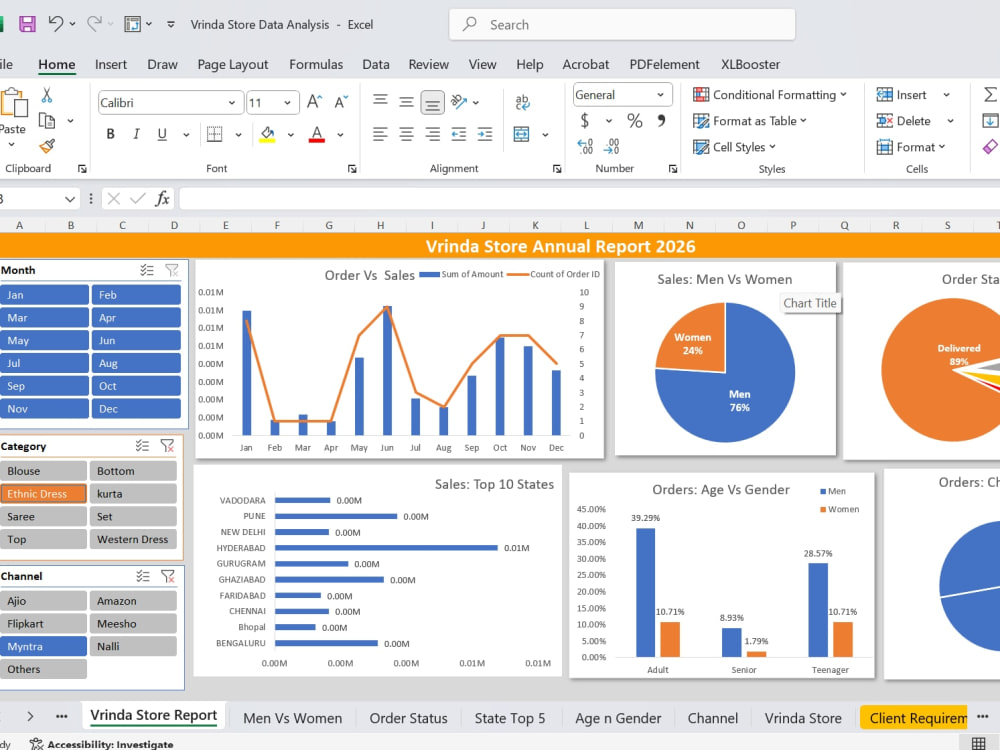The width and height of the screenshot is (1000, 750).
Task: Open the Data ribbon tab
Action: [x=376, y=64]
